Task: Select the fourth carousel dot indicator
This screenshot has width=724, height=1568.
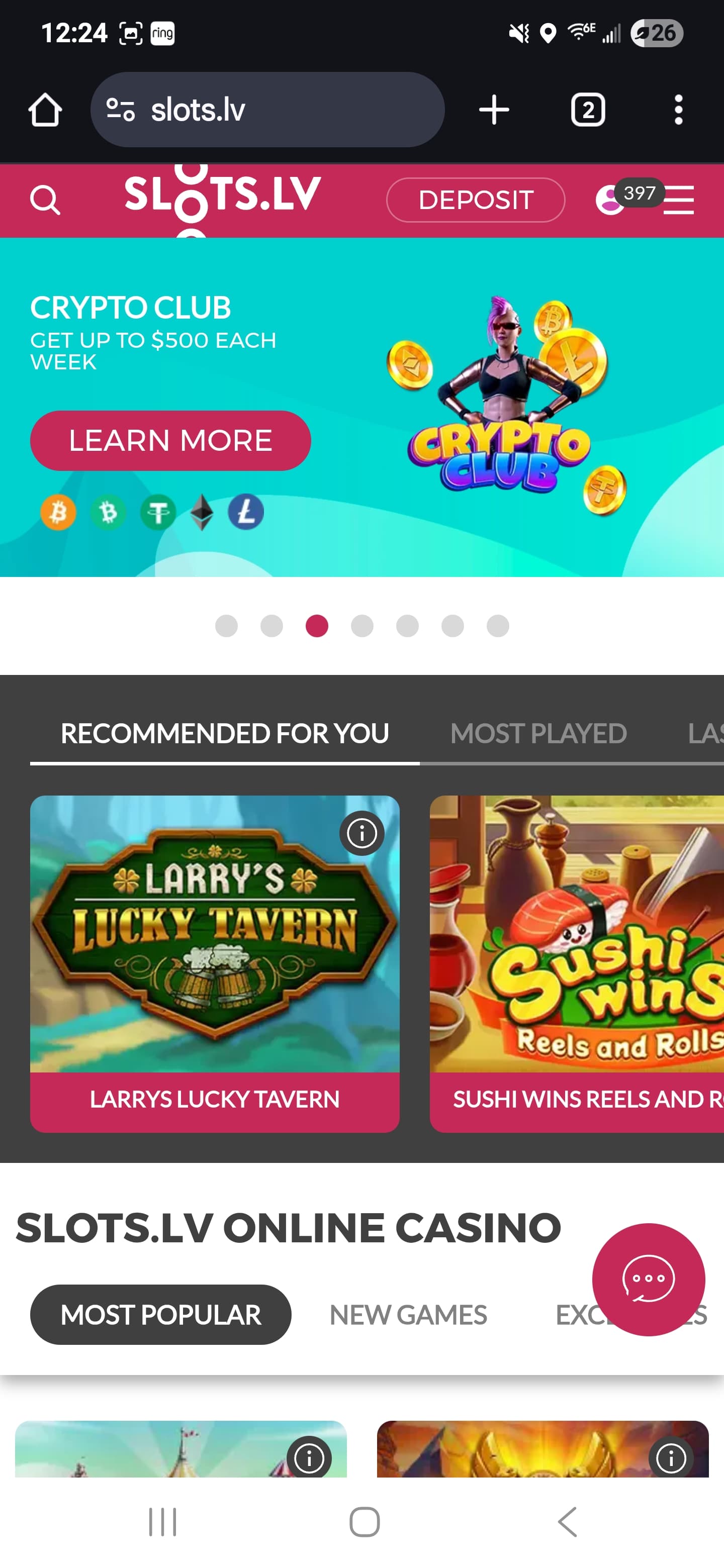Action: point(363,626)
